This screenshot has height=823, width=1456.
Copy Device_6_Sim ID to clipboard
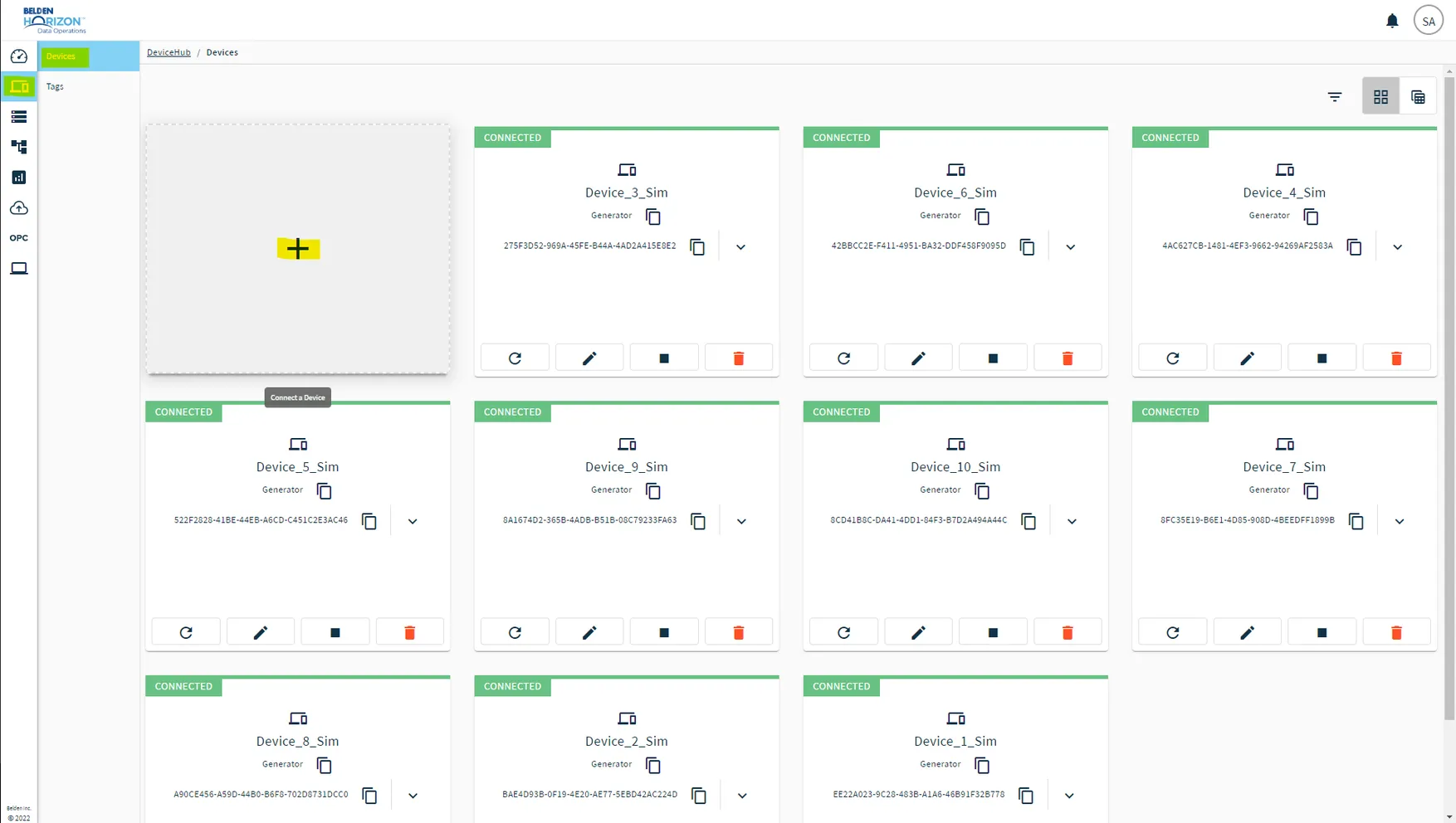(1027, 246)
